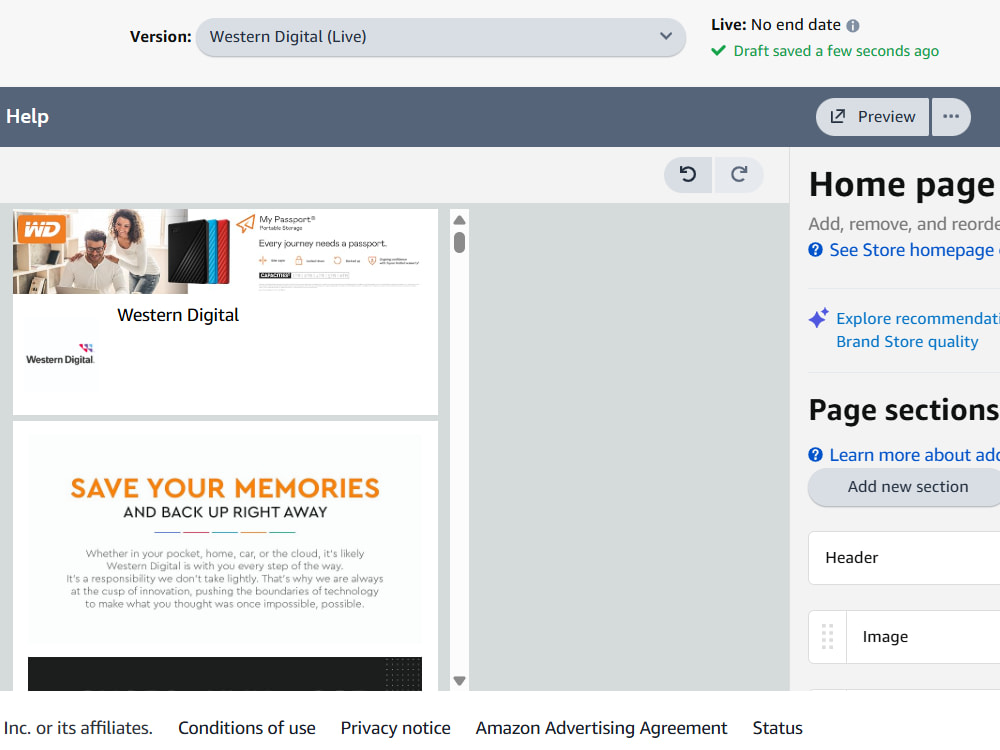The image size is (1000, 750).
Task: Click the question mark icon beside Learn more
Action: (x=815, y=454)
